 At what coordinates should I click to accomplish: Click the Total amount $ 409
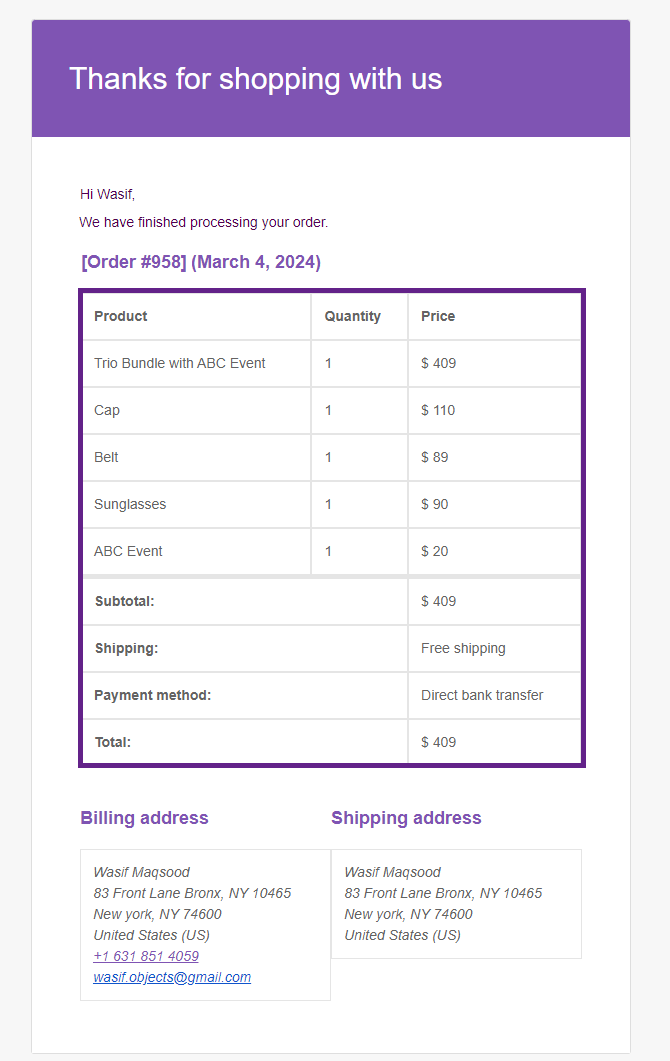(x=439, y=742)
